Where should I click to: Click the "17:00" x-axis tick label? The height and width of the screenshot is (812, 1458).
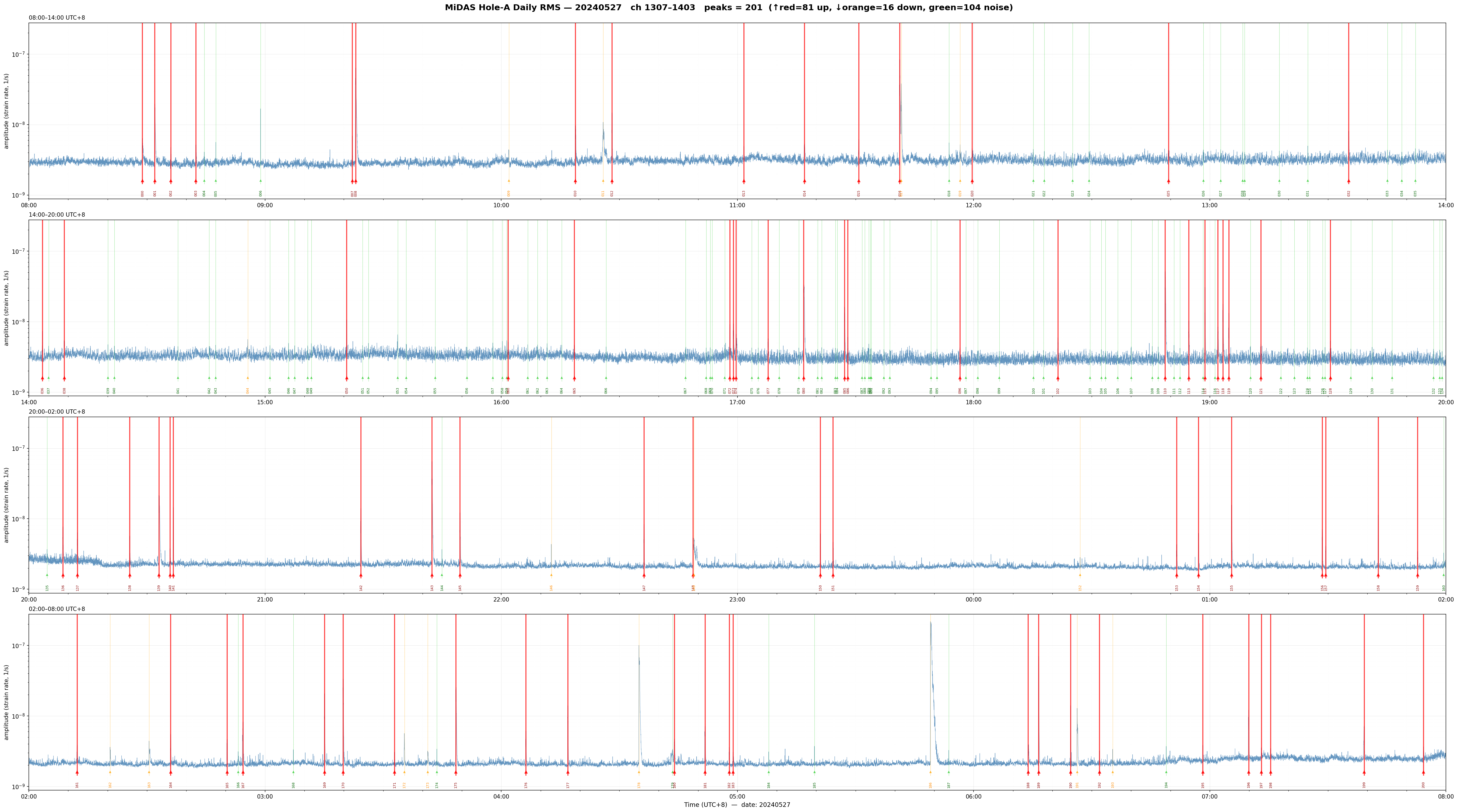click(x=737, y=402)
